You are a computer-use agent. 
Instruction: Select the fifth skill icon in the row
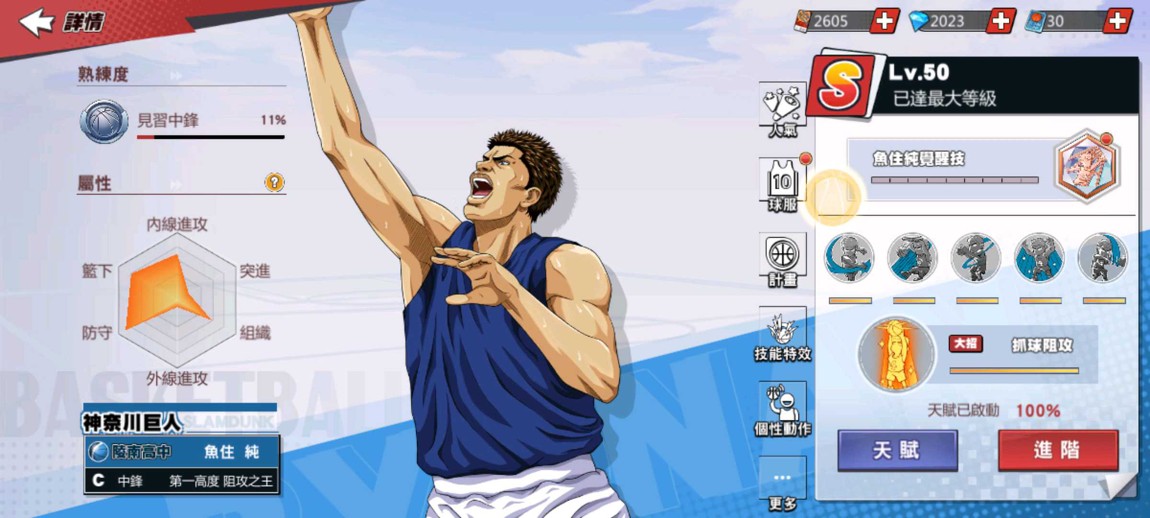pos(1102,258)
